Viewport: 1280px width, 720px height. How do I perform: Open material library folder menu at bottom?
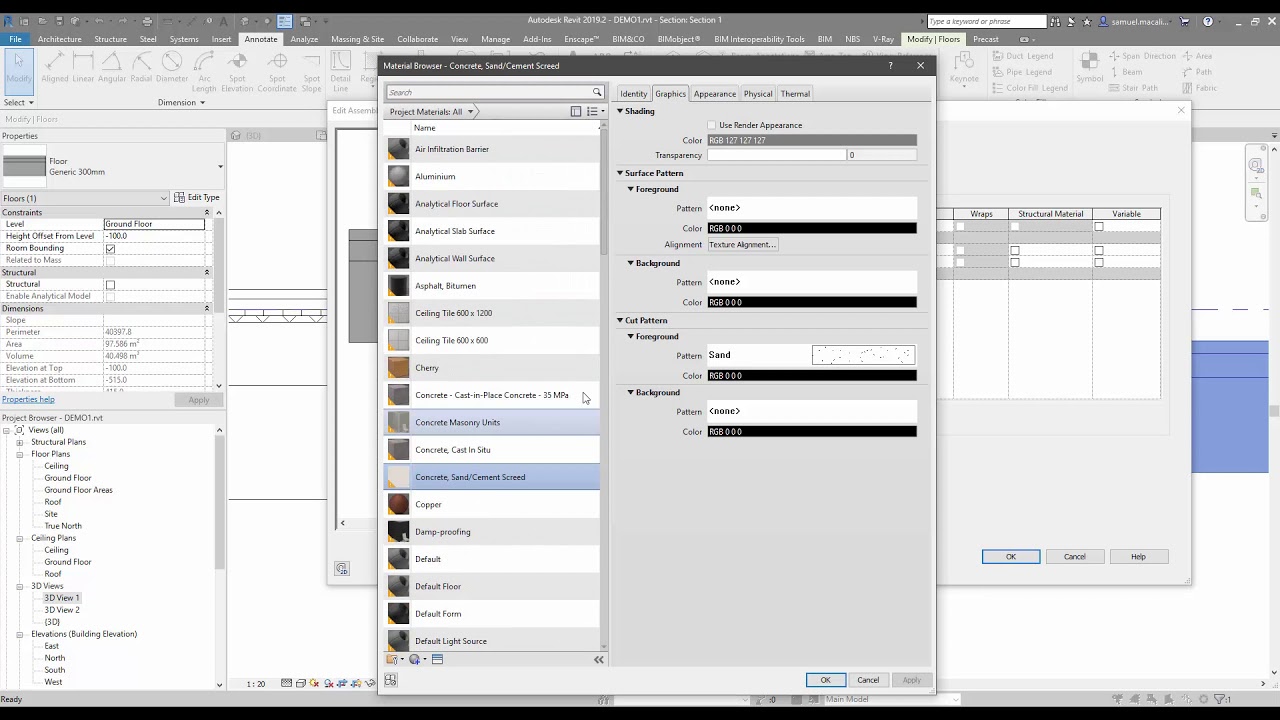point(396,659)
